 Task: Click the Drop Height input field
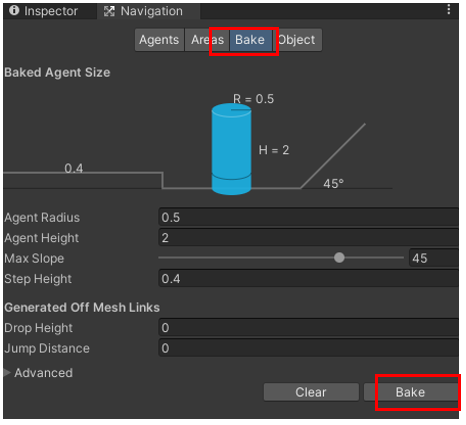tap(309, 328)
